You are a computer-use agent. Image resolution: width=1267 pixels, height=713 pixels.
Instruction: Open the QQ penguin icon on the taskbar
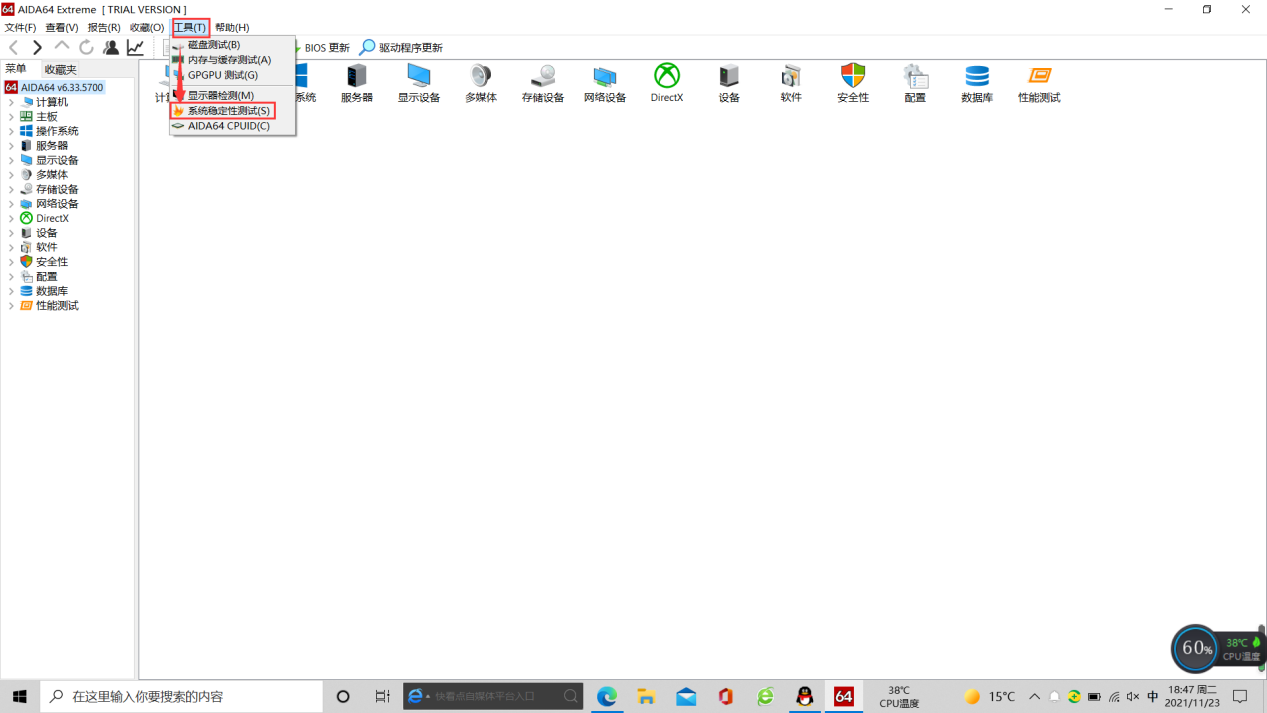tap(805, 696)
